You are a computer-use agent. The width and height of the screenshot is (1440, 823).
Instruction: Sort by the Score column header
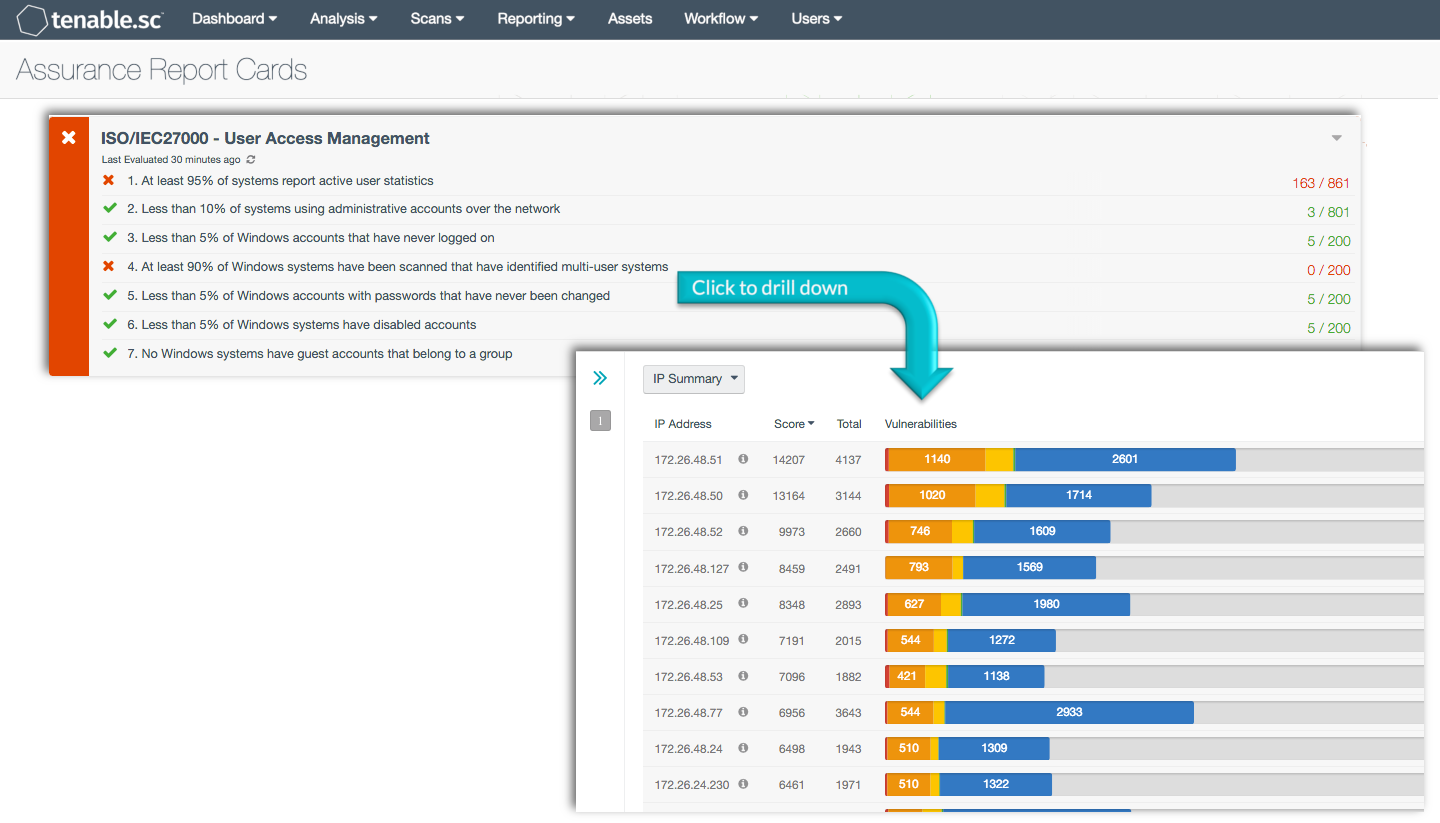pyautogui.click(x=794, y=424)
